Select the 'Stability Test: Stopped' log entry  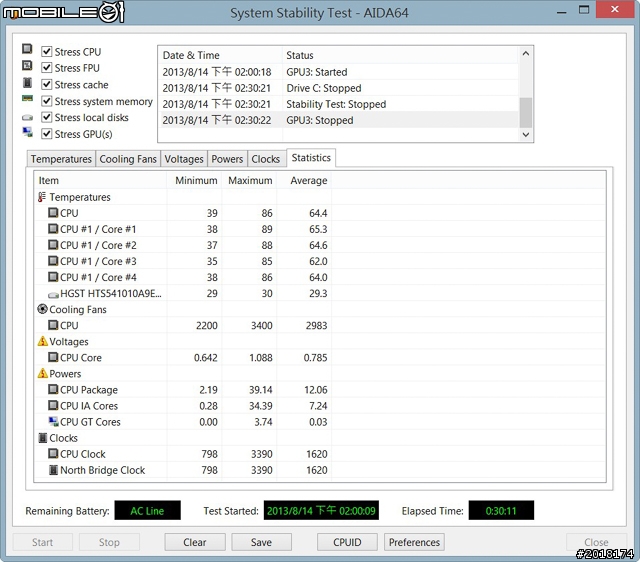339,104
